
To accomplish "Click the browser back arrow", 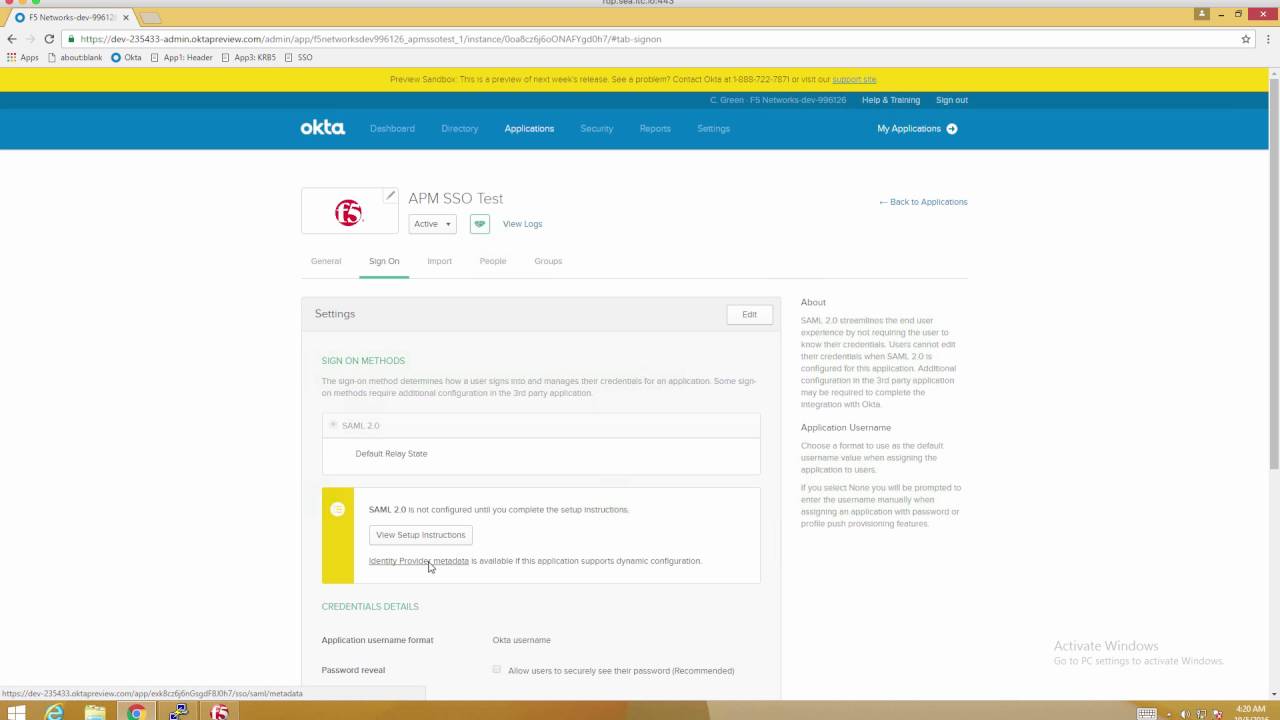I will (12, 39).
